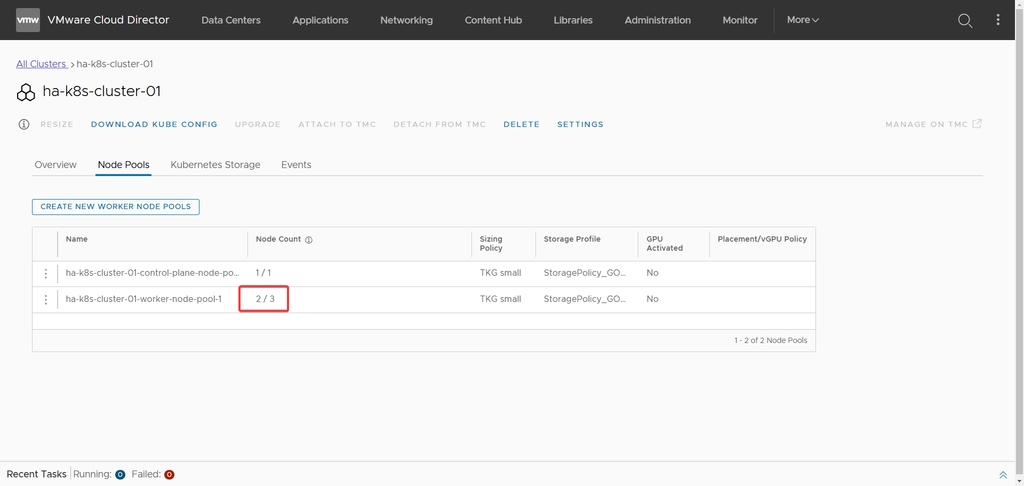Click the info icon beside Resize
Screen dimensions: 1024x486
tap(24, 125)
